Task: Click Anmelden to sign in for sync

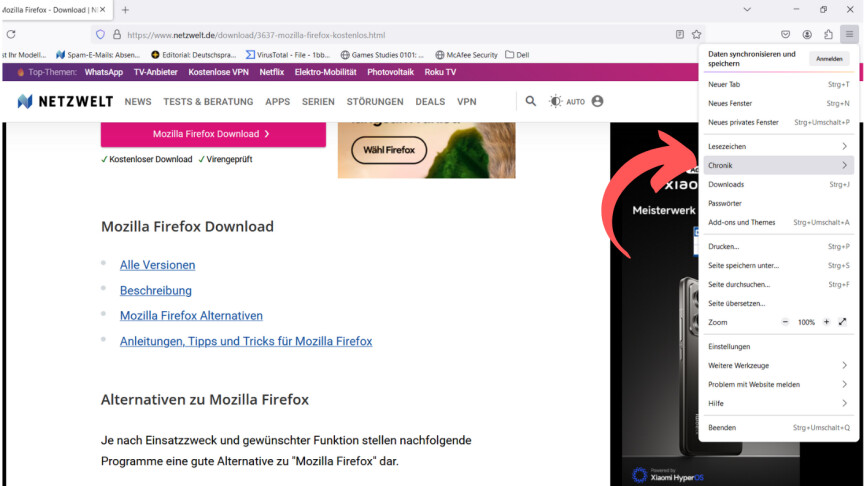Action: [x=829, y=58]
